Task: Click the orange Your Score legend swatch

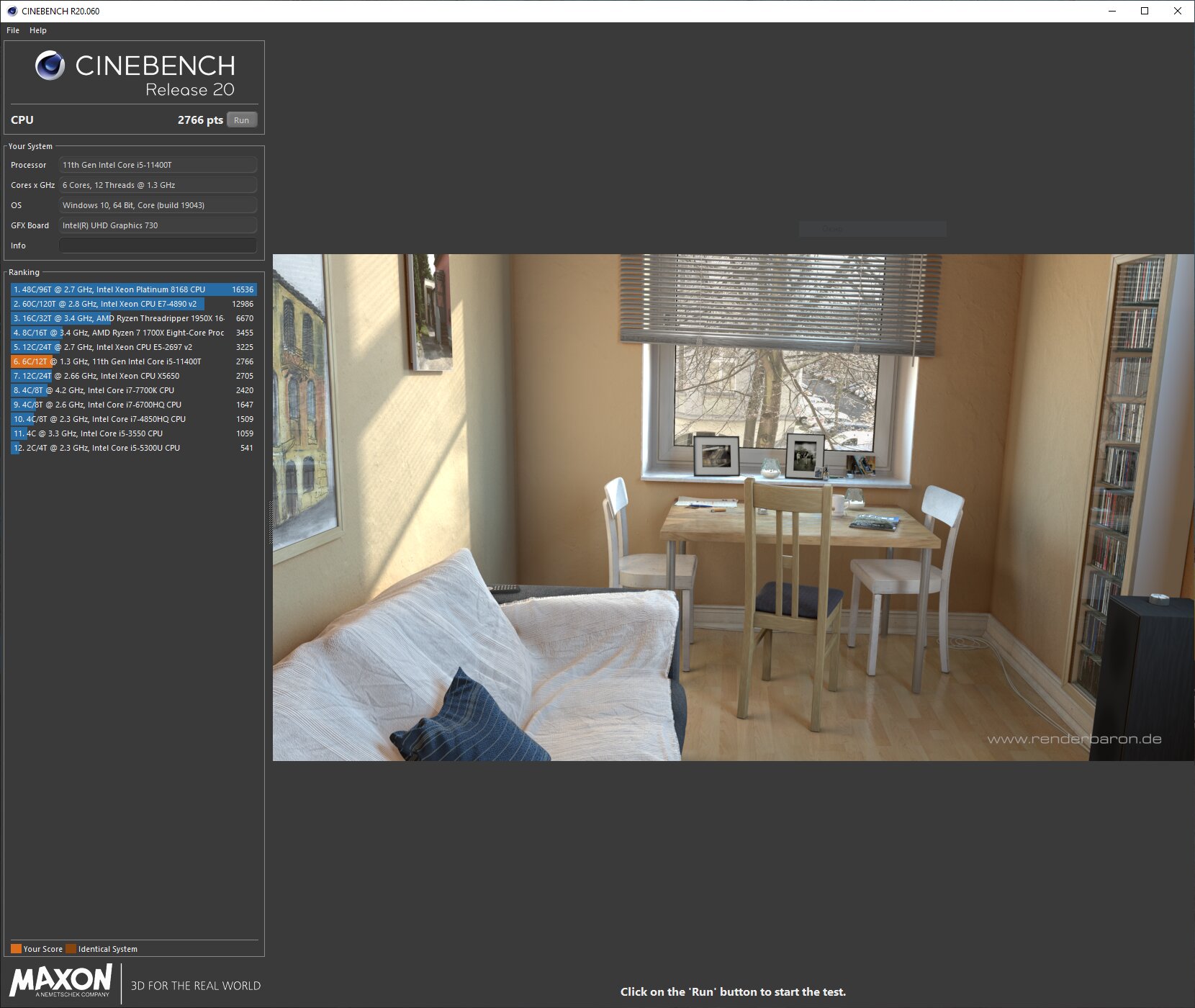Action: tap(16, 948)
